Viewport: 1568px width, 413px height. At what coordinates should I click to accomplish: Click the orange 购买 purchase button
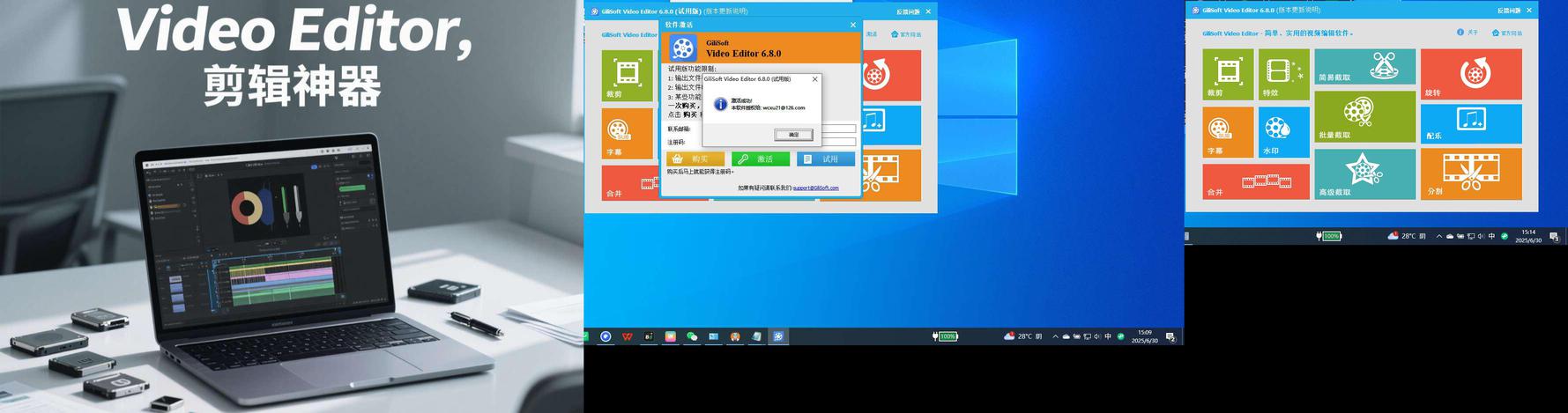695,159
